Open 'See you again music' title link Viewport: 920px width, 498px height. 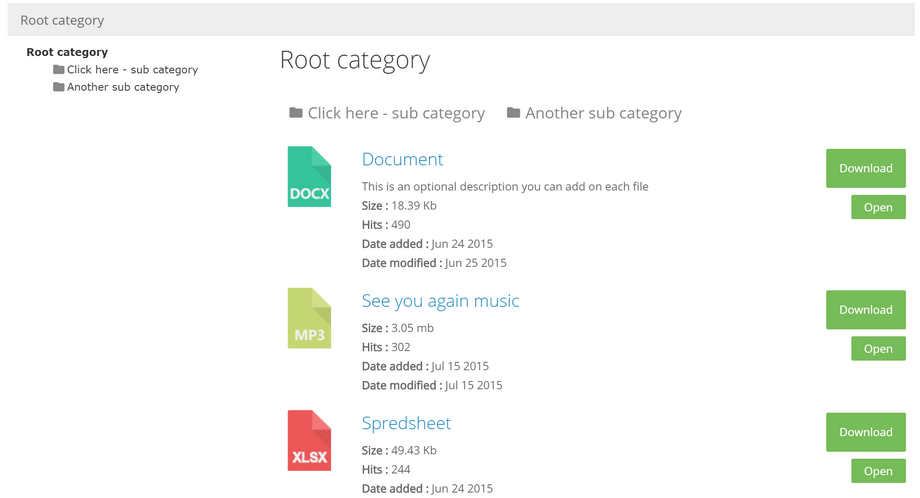click(x=440, y=301)
